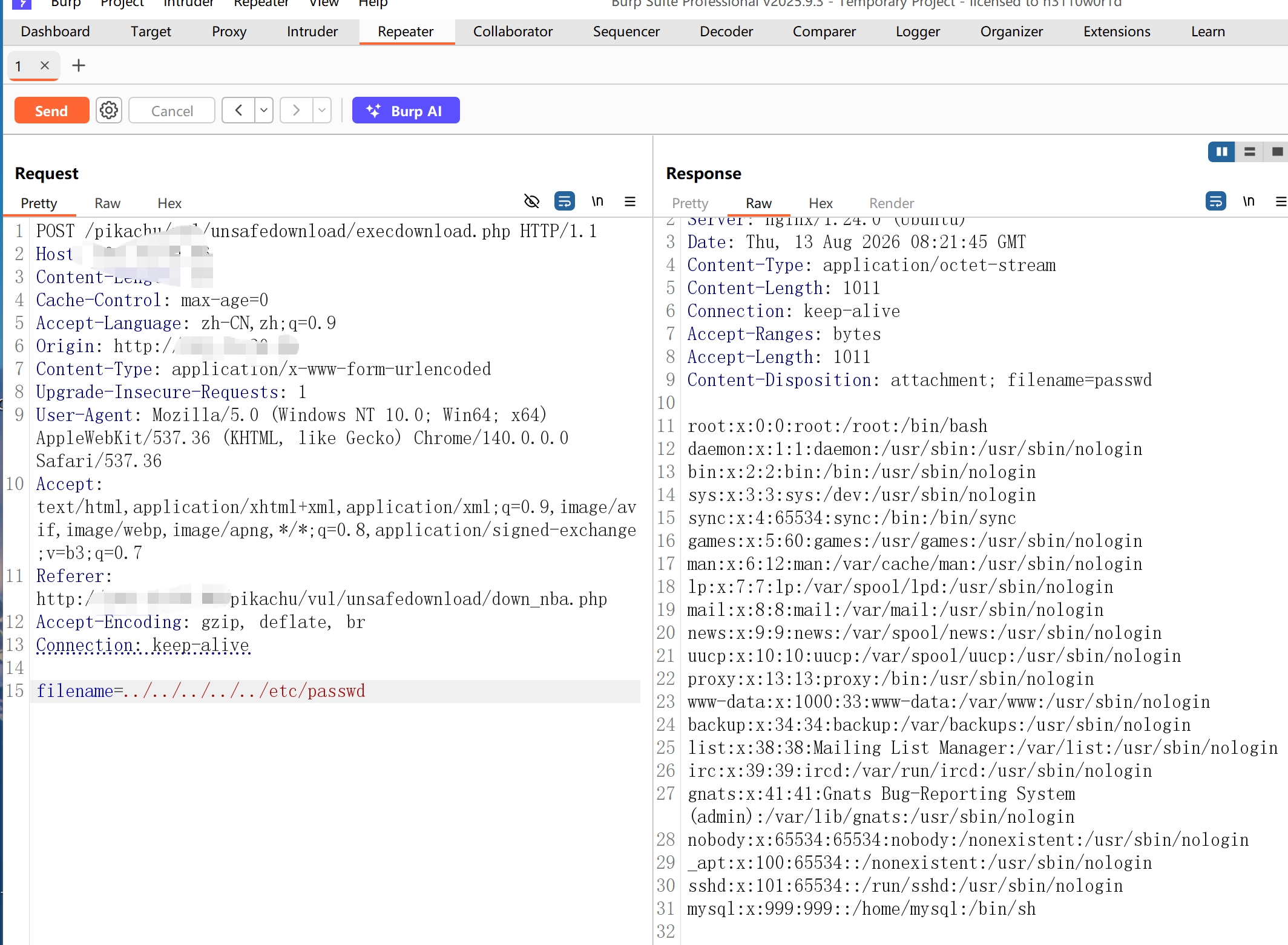This screenshot has height=945, width=1288.
Task: Switch Response view to Hex
Action: (821, 203)
